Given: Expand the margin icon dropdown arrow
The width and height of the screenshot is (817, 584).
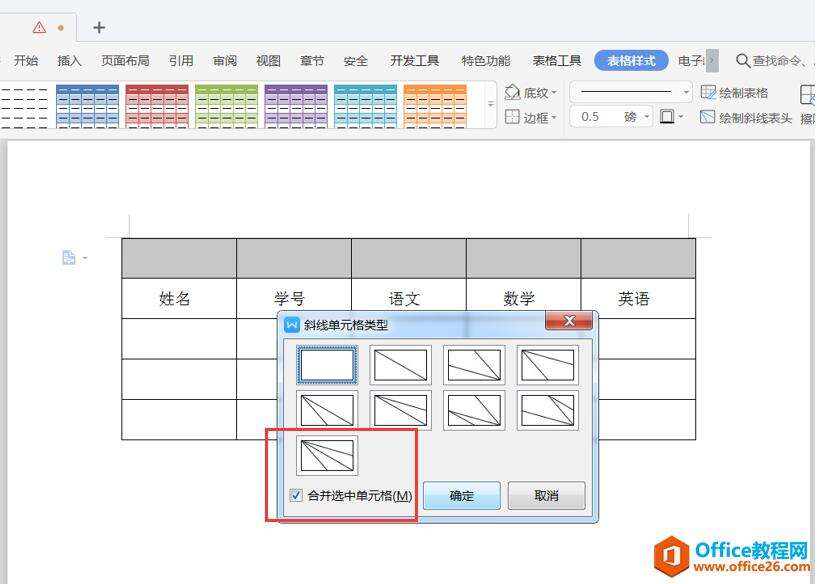Looking at the screenshot, I should click(85, 258).
